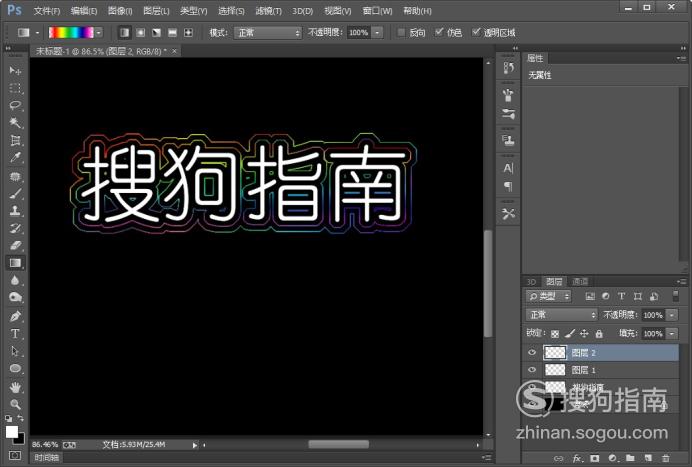Select the Dodge tool
Viewport: 692px width, 467px height.
point(15,298)
